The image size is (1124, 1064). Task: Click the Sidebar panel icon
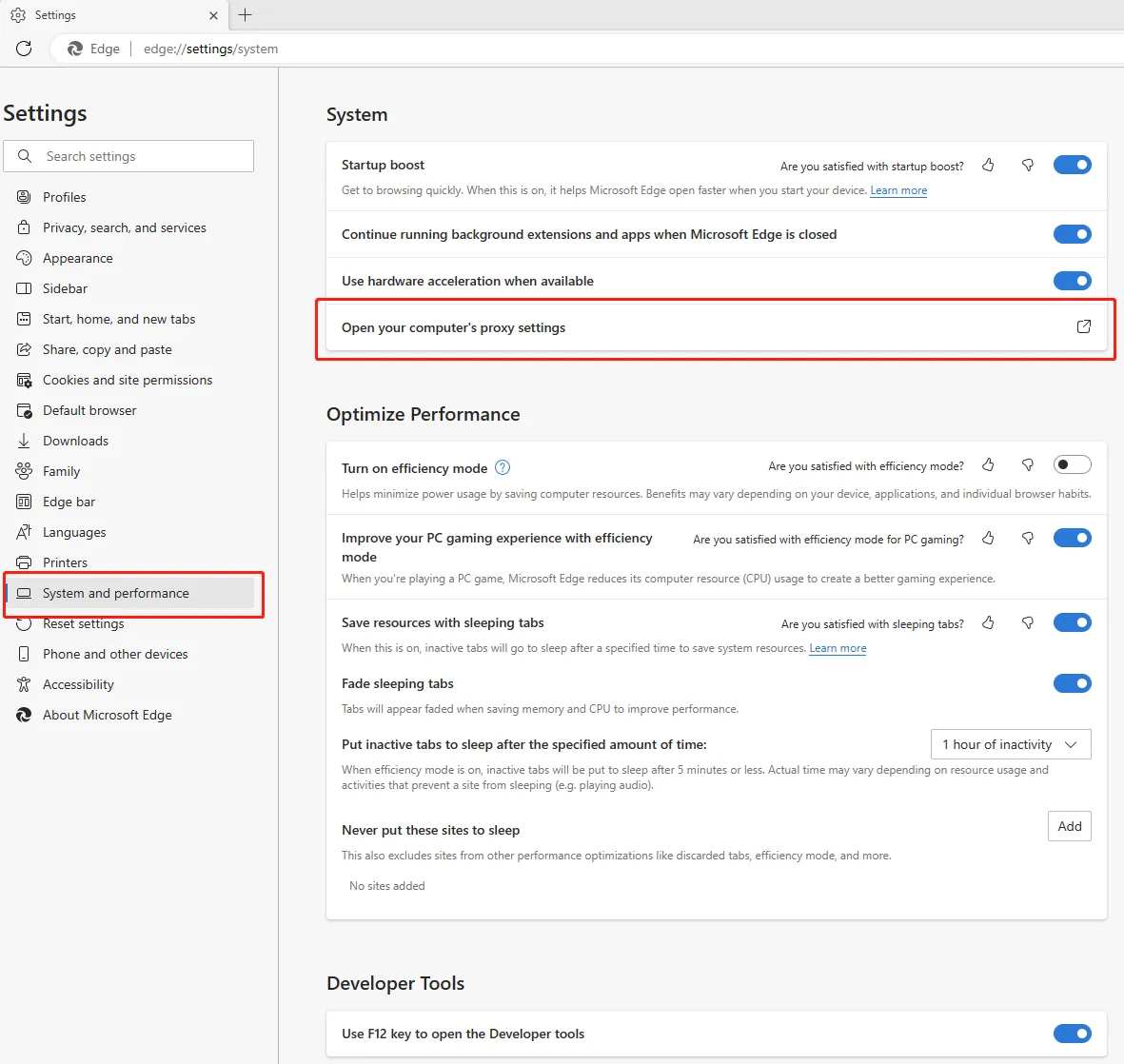pos(24,288)
